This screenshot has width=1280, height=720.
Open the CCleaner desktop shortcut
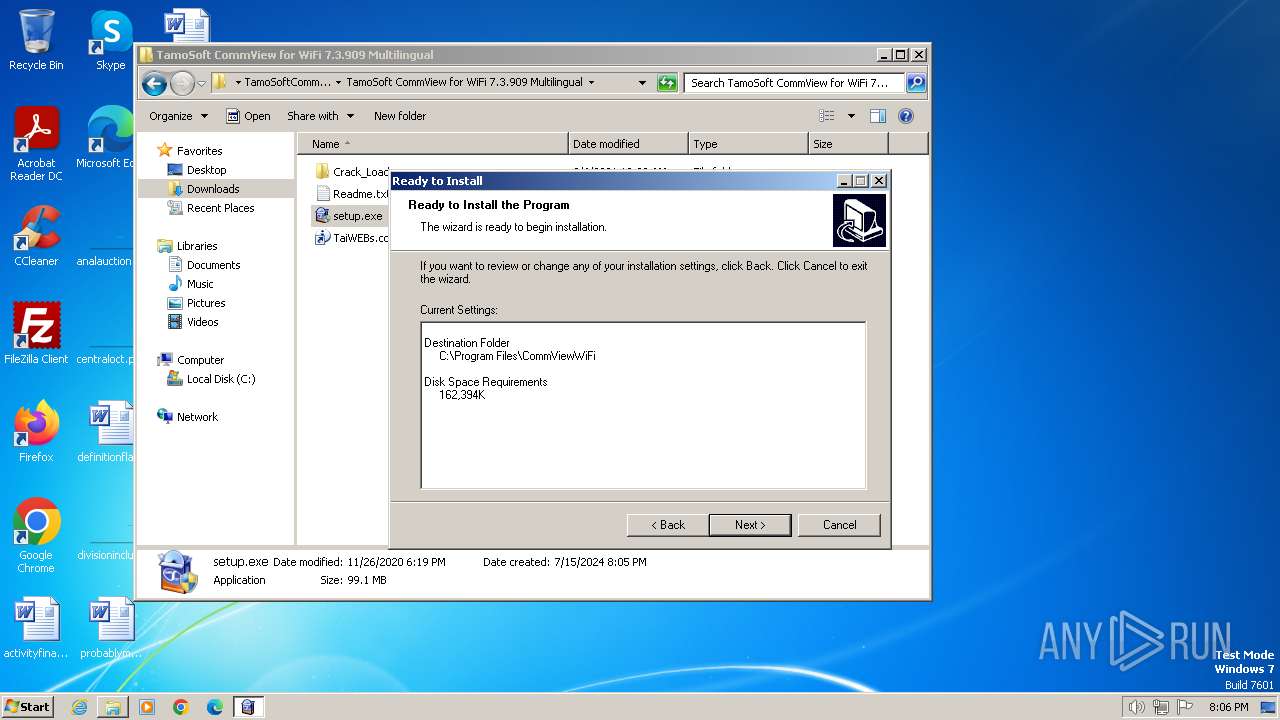click(36, 236)
